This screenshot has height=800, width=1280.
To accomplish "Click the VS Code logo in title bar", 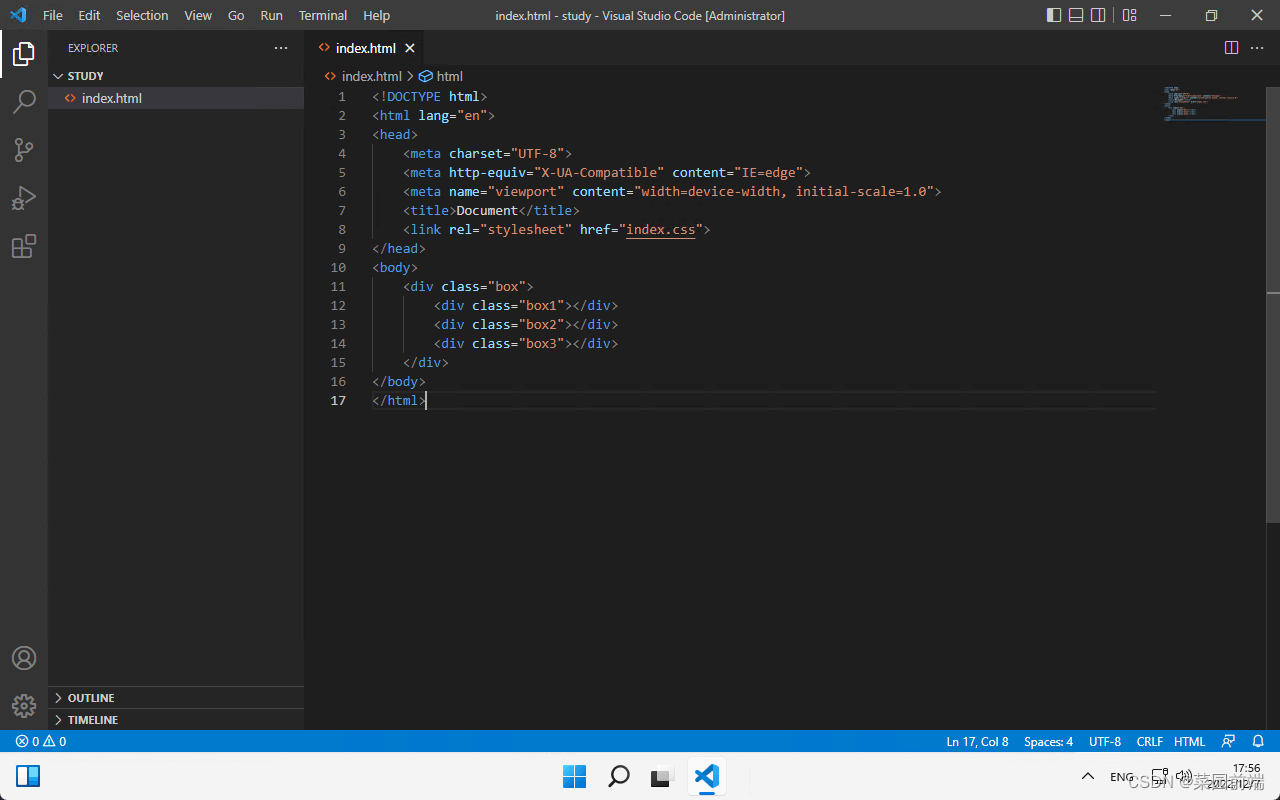I will [18, 15].
